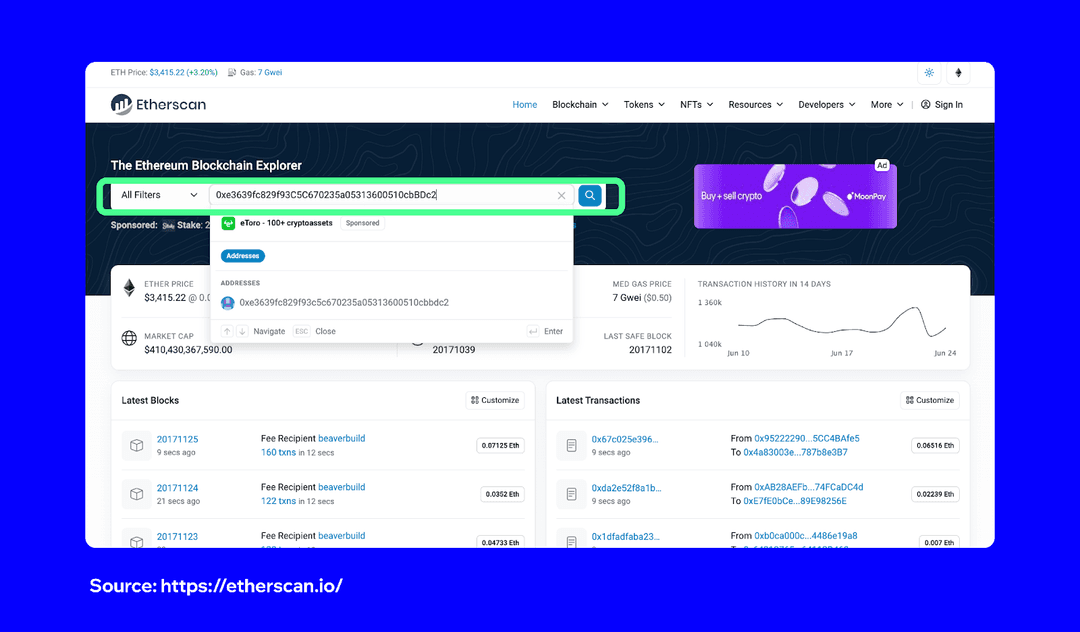
Task: Clear the search field with the X button
Action: (562, 195)
